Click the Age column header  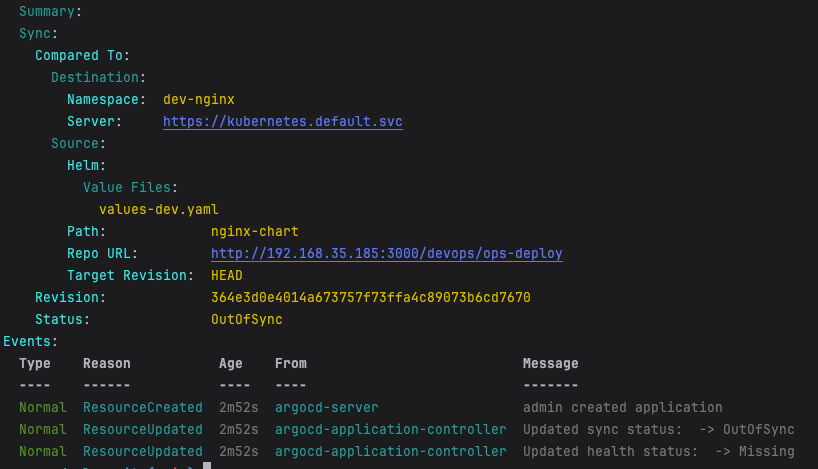click(x=230, y=364)
